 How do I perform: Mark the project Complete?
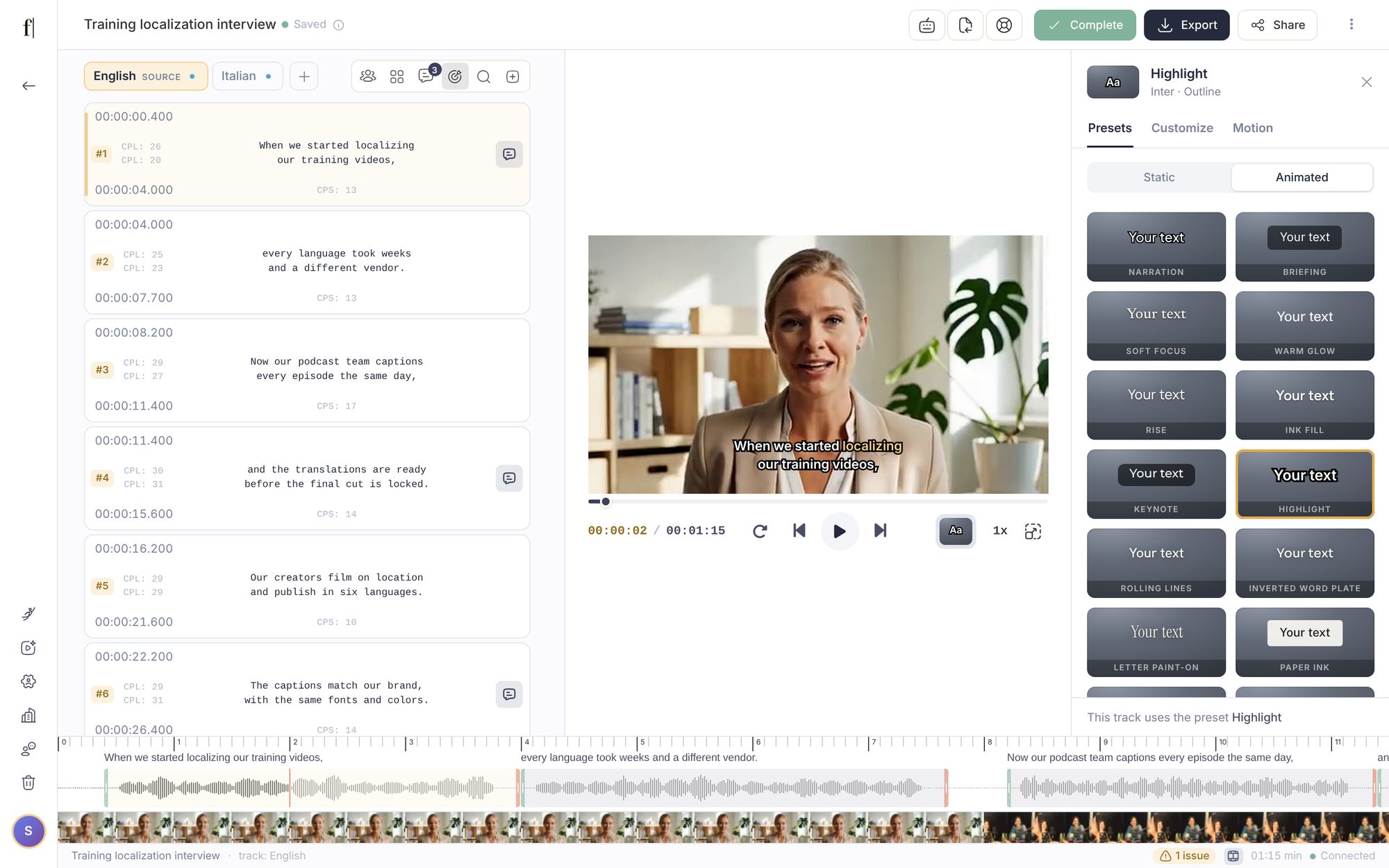point(1085,25)
